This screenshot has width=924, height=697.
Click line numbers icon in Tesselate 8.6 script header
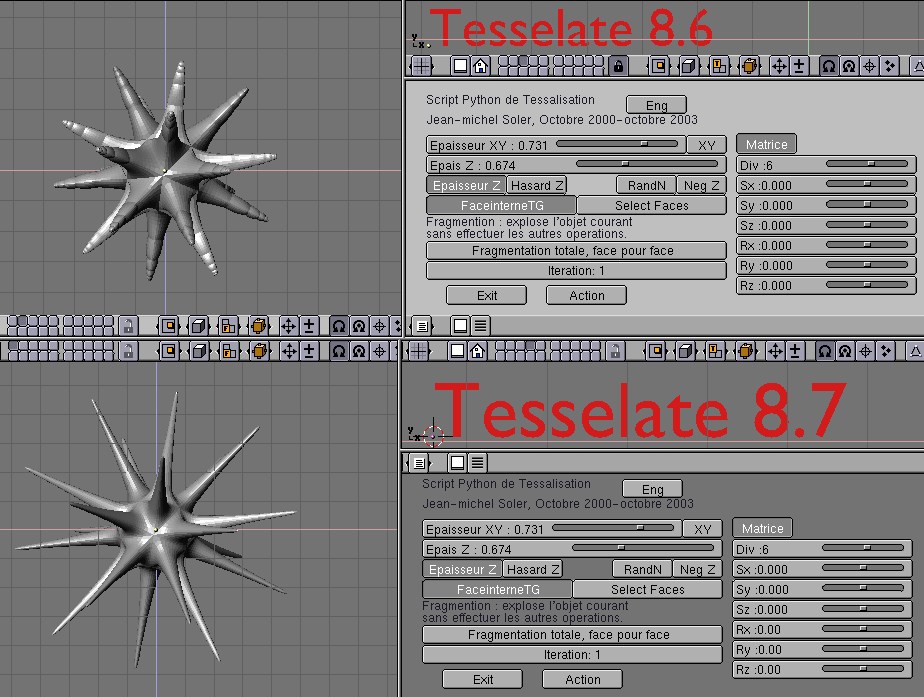pyautogui.click(x=481, y=325)
